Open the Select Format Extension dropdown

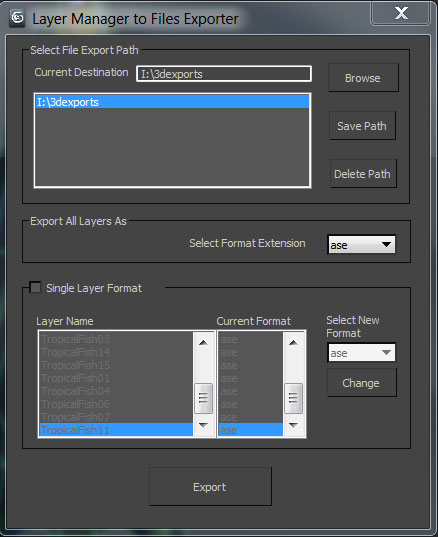coord(362,245)
